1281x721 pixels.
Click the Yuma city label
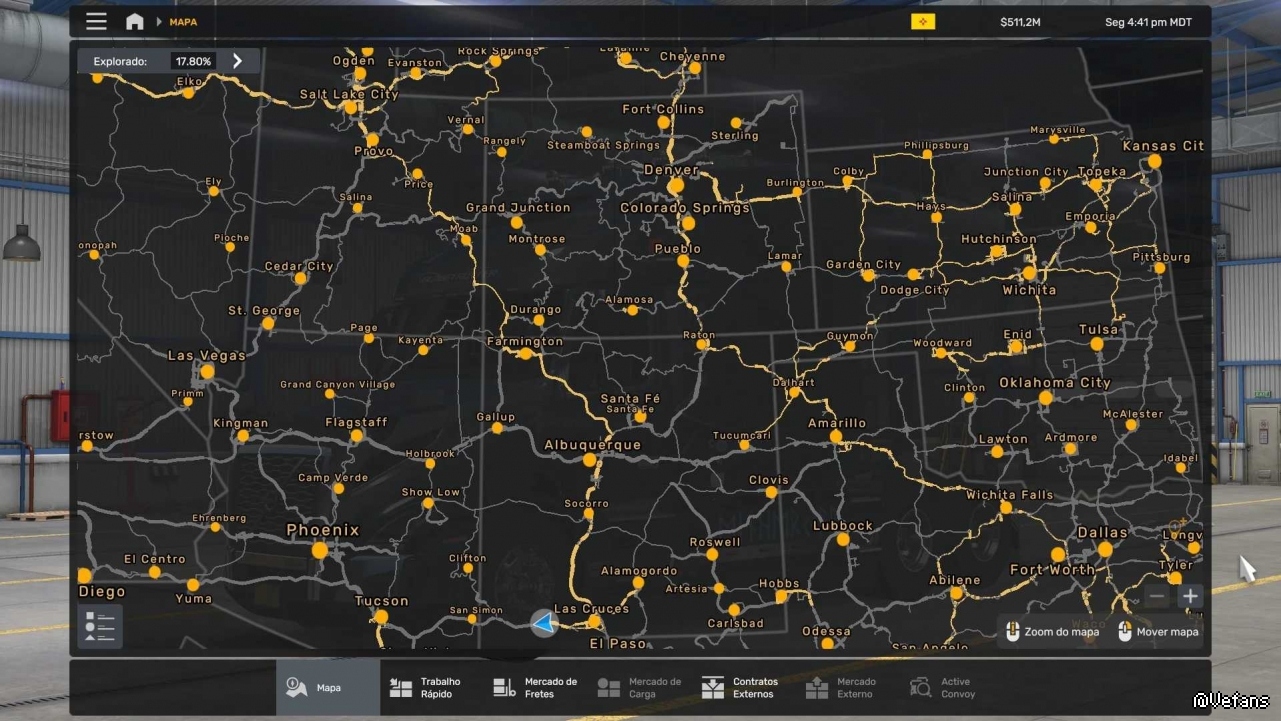click(194, 599)
